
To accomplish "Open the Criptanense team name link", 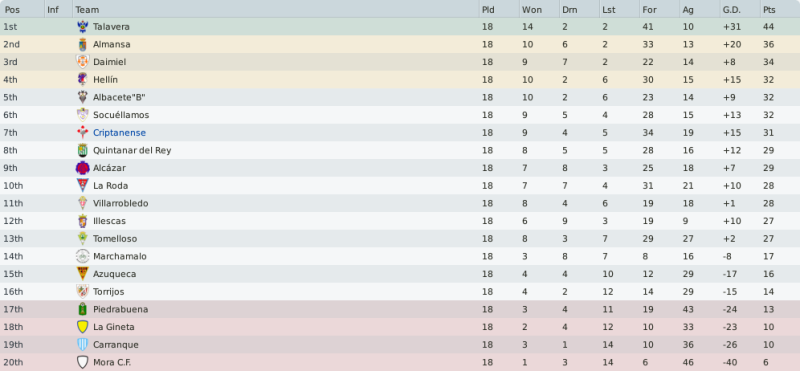I will click(119, 133).
